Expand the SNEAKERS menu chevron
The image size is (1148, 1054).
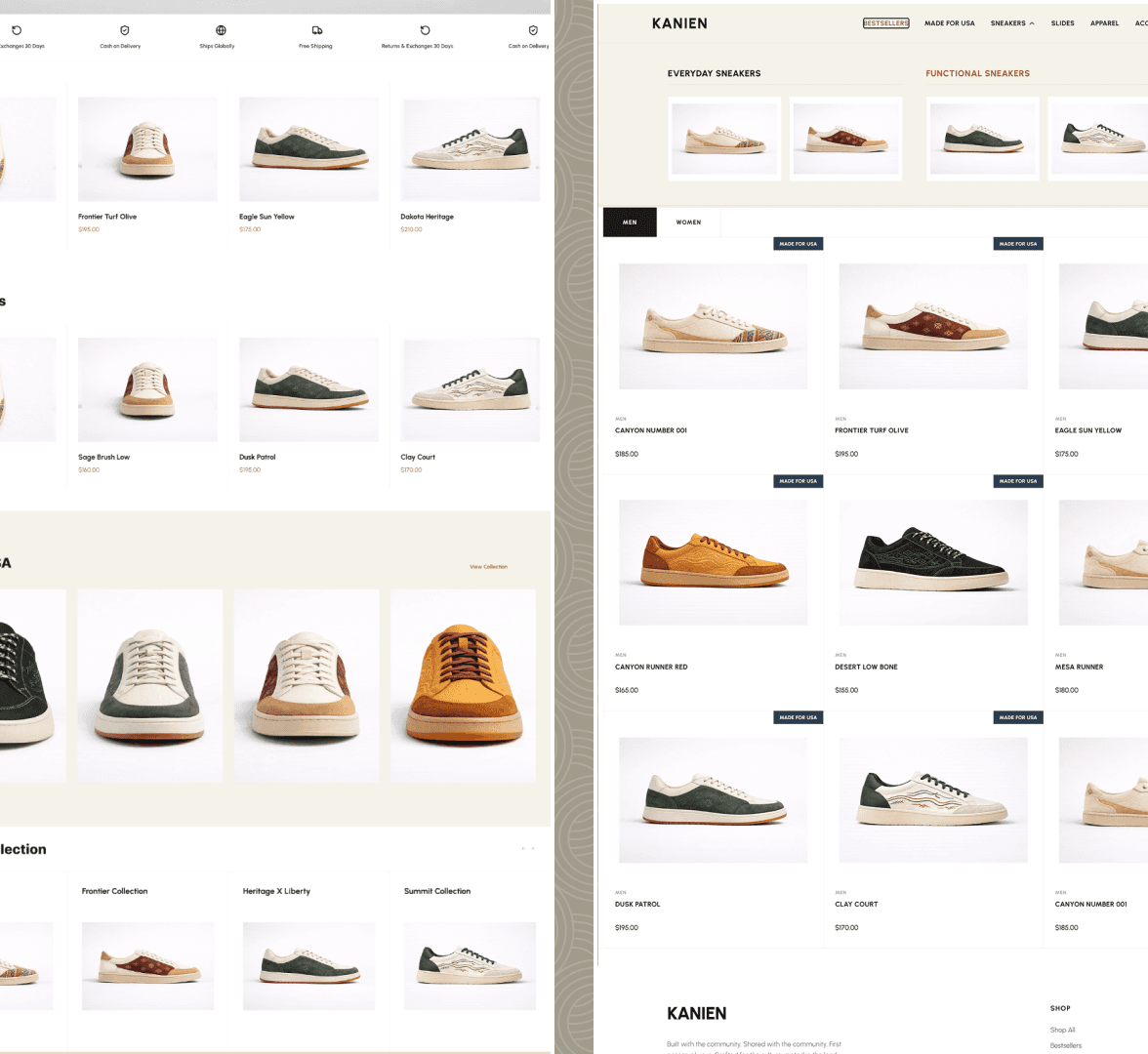(1033, 23)
